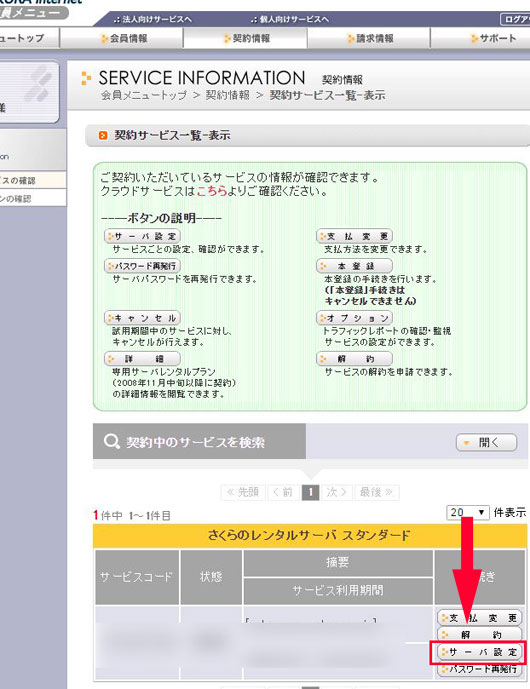
Task: Click the 解約 legend button
Action: tap(354, 359)
